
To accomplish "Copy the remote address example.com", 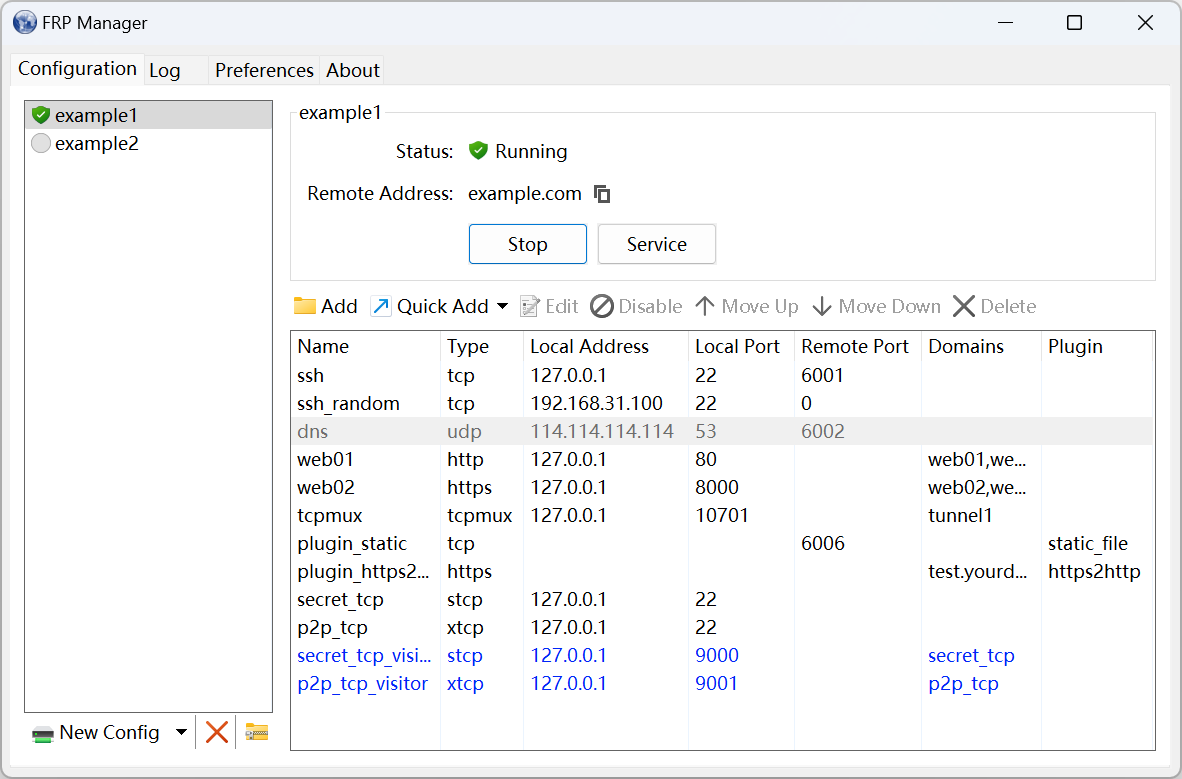I will click(x=602, y=195).
